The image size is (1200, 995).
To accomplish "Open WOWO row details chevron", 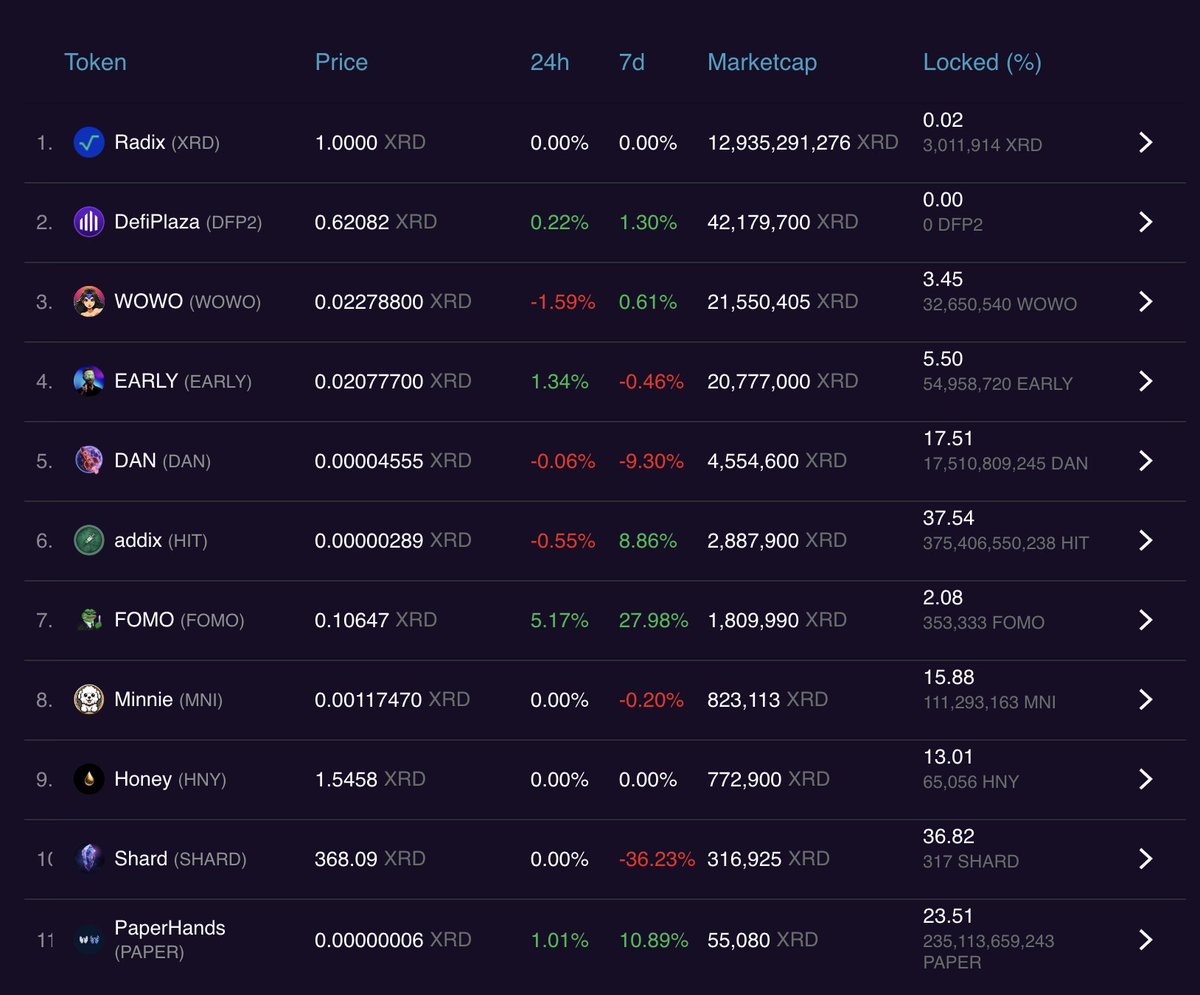I will (1146, 301).
